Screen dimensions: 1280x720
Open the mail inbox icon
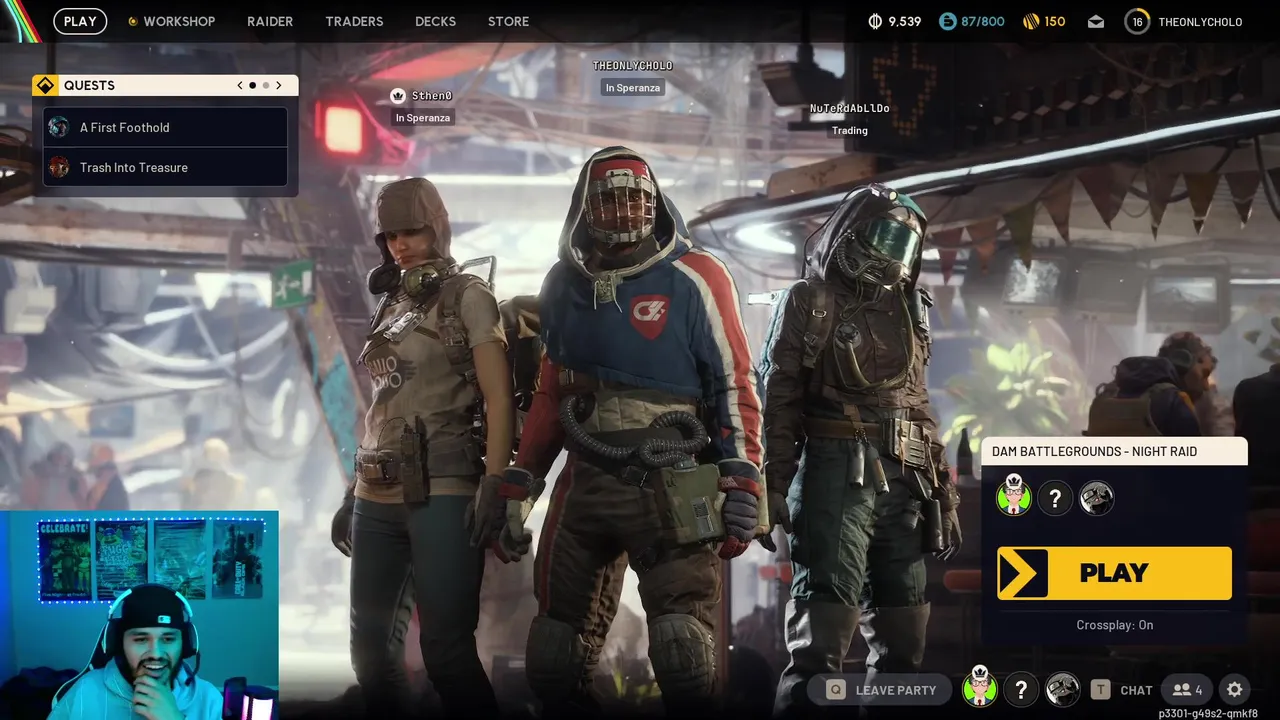[1096, 22]
